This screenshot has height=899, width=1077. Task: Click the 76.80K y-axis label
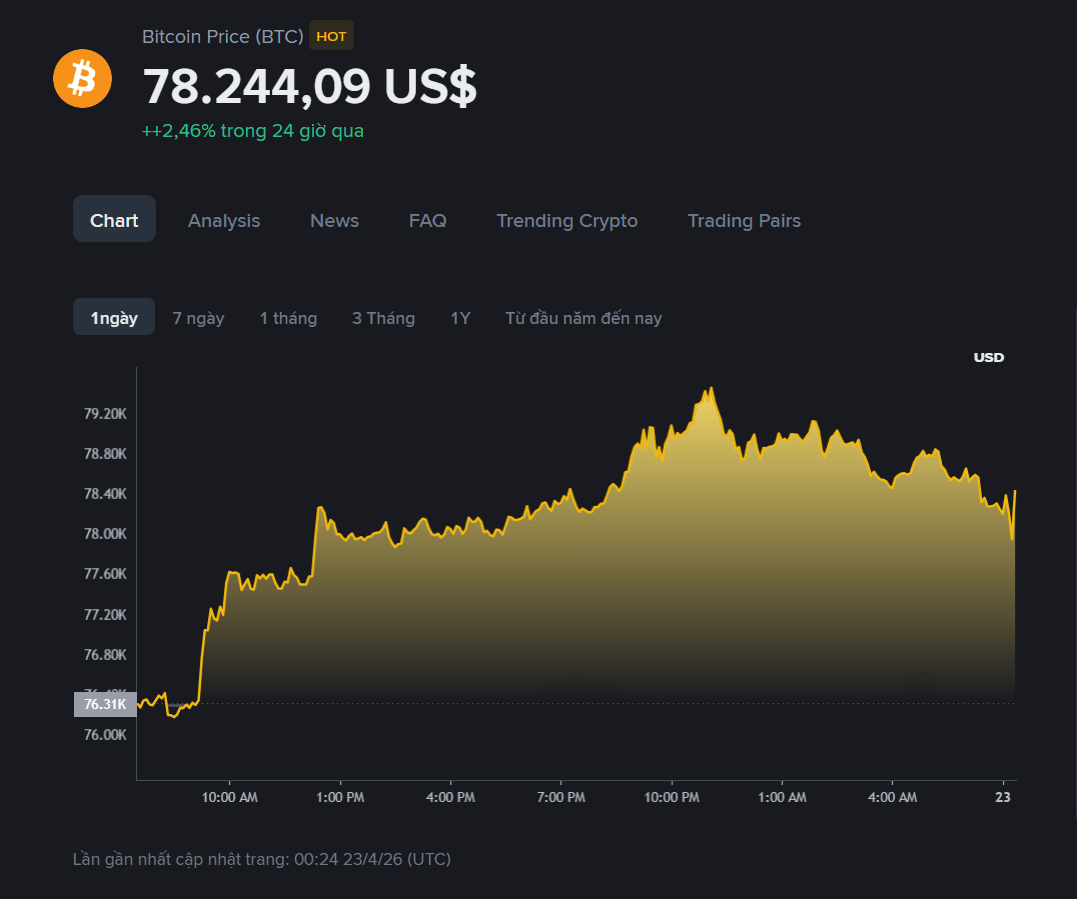pyautogui.click(x=105, y=655)
